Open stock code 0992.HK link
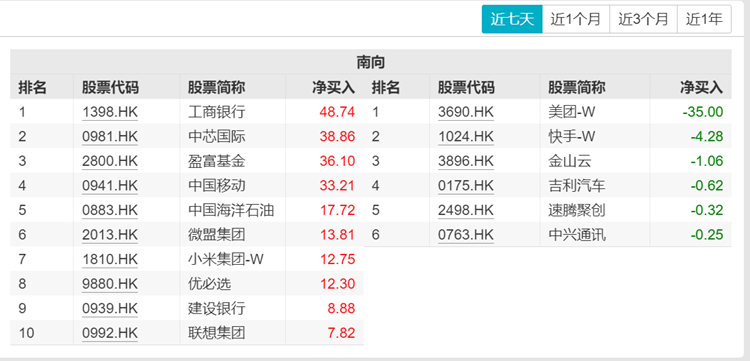750x361 pixels. coord(110,333)
